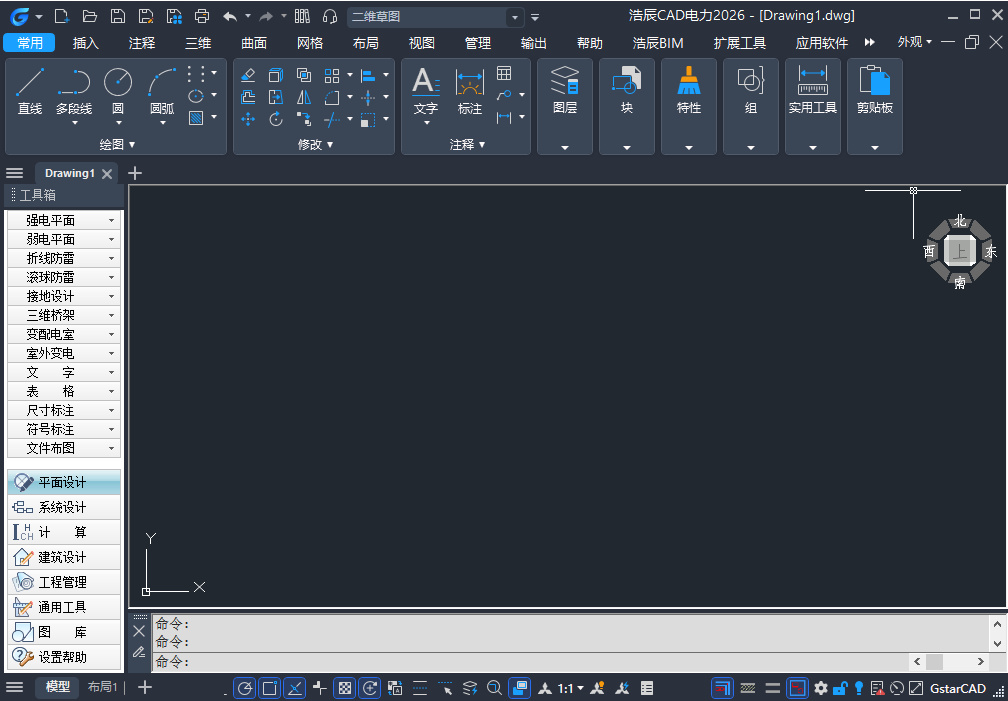
Task: Toggle the checkered grid display icon
Action: [345, 688]
